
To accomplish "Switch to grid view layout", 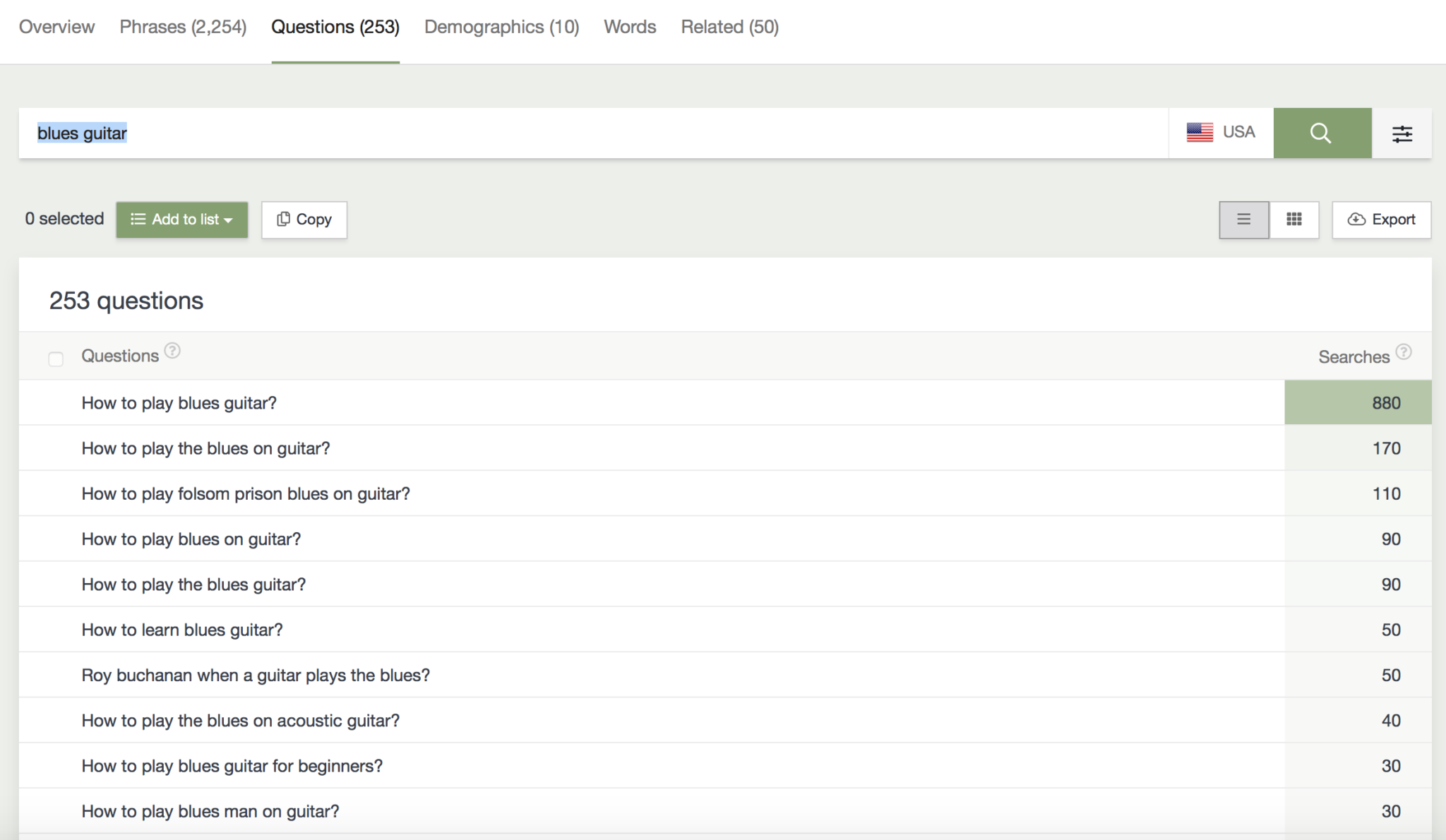I will click(x=1293, y=220).
